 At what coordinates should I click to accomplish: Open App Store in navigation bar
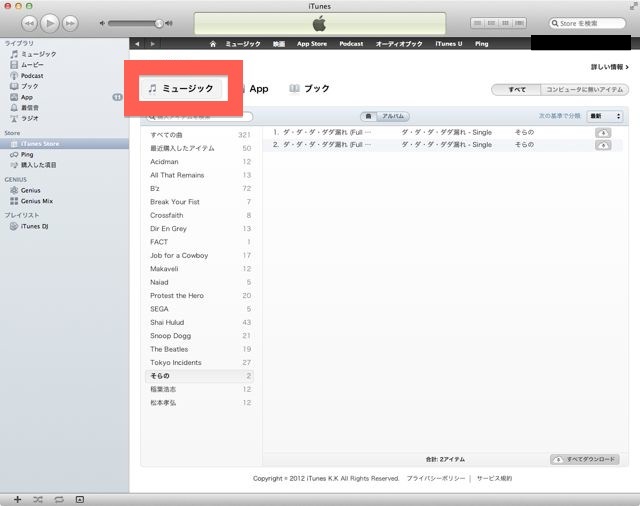312,44
